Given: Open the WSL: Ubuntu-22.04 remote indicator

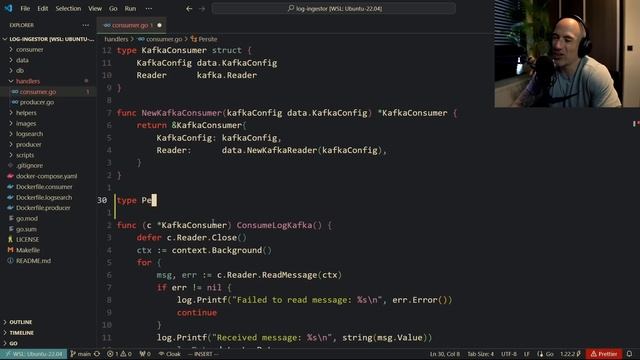Looking at the screenshot, I should pyautogui.click(x=33, y=354).
